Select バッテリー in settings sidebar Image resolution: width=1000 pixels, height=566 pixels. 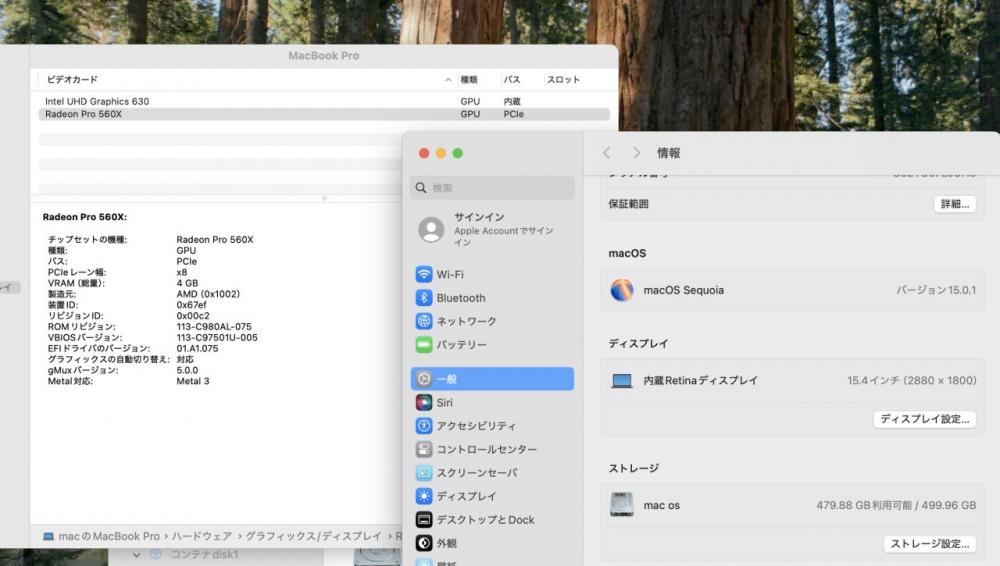click(492, 345)
